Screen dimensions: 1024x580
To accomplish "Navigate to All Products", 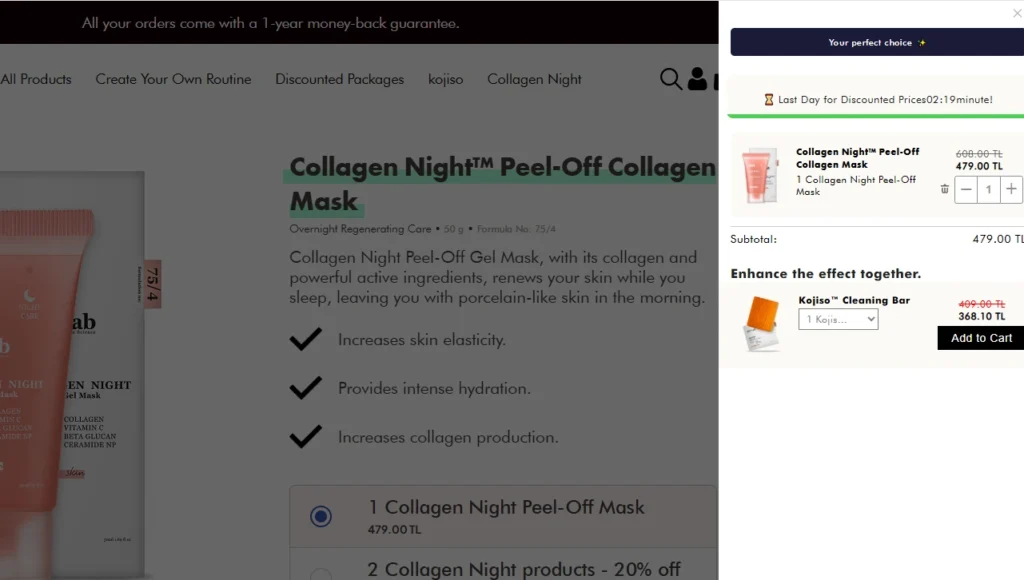I will 35,79.
